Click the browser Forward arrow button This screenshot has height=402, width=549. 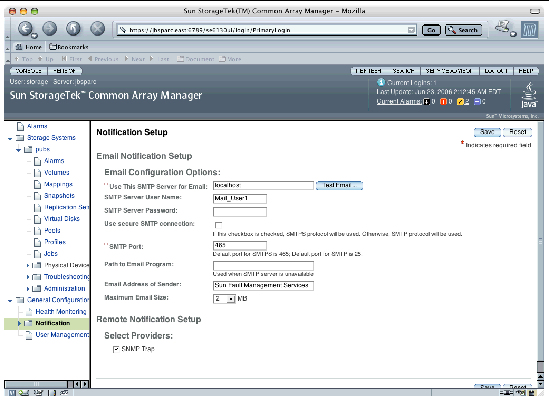[50, 29]
